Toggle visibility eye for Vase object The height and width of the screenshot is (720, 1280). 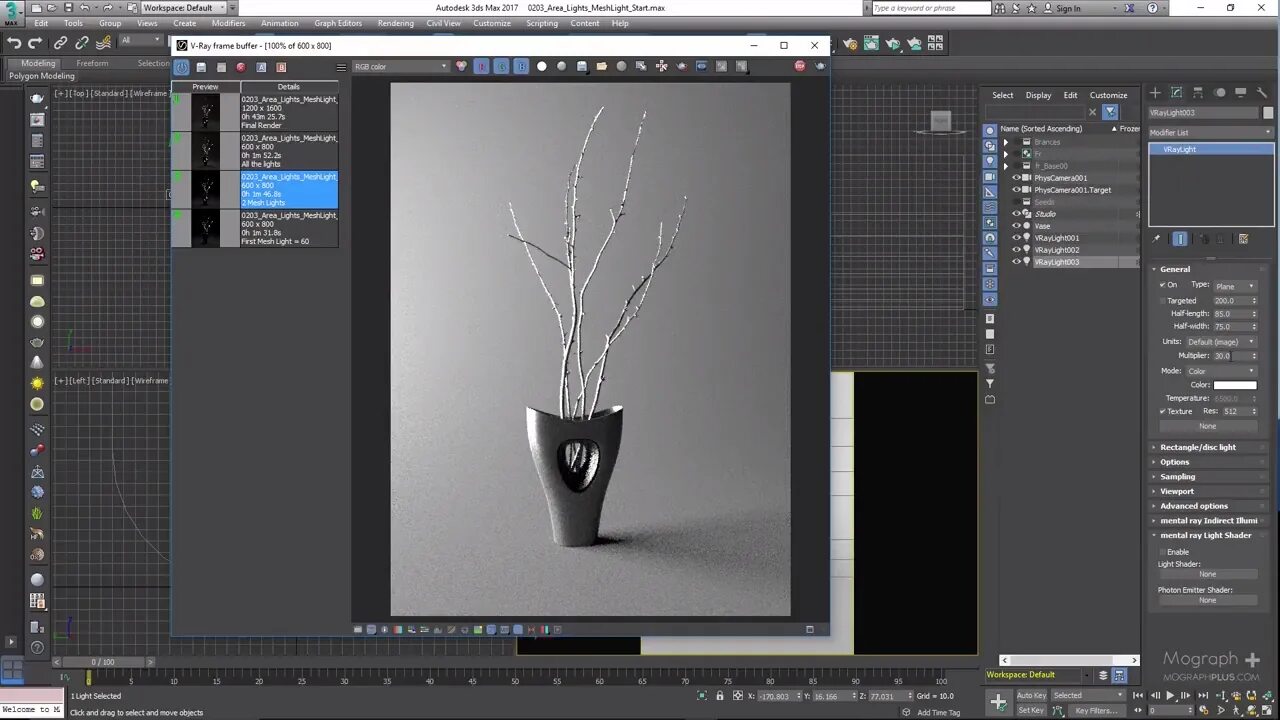pos(1017,226)
